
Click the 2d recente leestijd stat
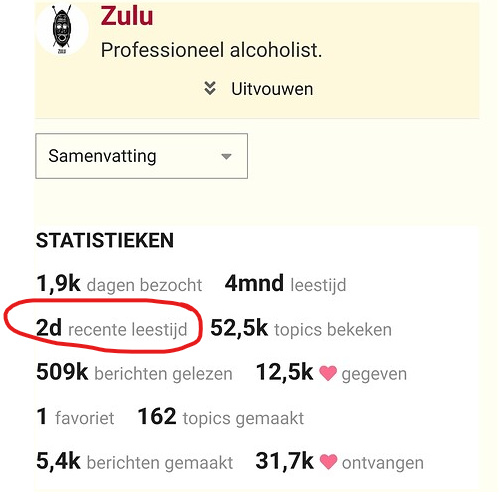pos(112,328)
